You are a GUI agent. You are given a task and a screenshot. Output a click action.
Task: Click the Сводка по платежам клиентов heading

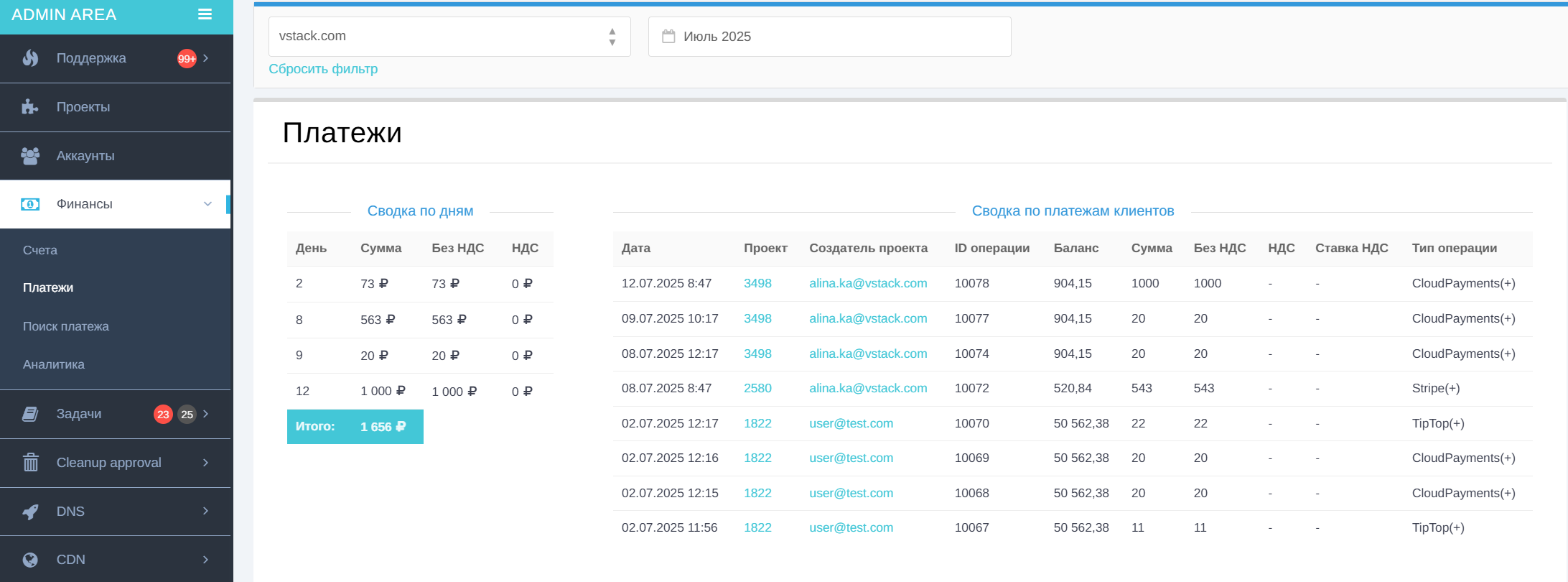(x=1073, y=211)
